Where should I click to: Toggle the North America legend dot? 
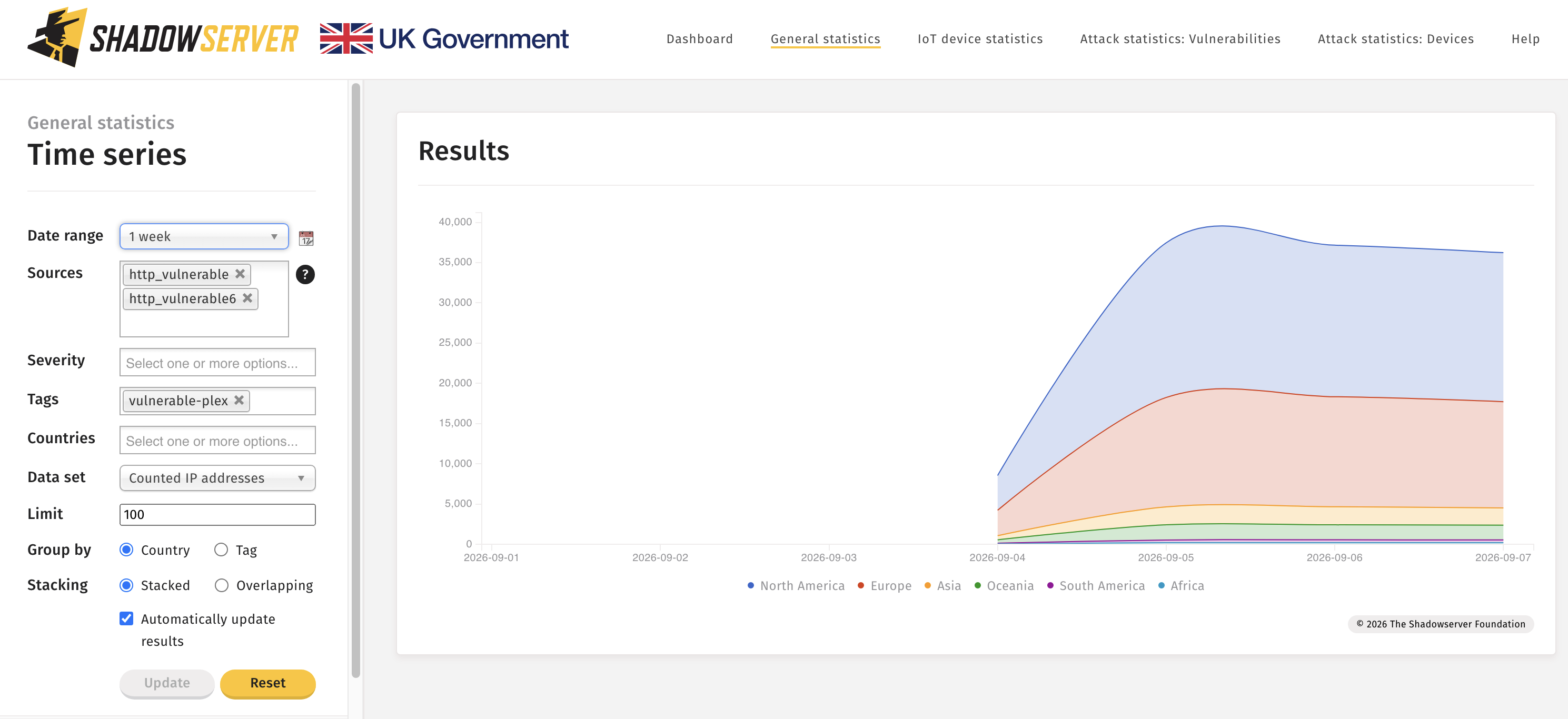click(750, 585)
